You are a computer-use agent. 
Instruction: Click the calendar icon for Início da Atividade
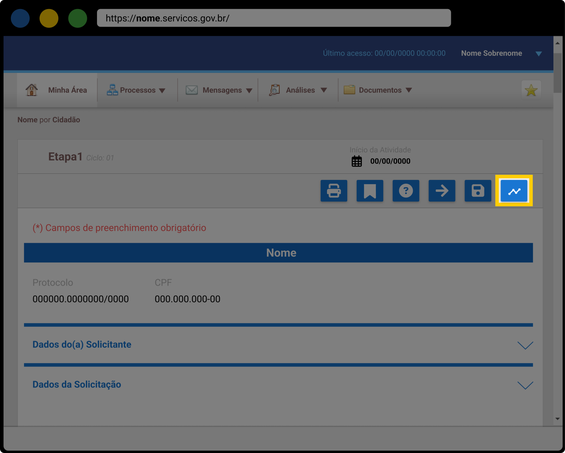(356, 161)
